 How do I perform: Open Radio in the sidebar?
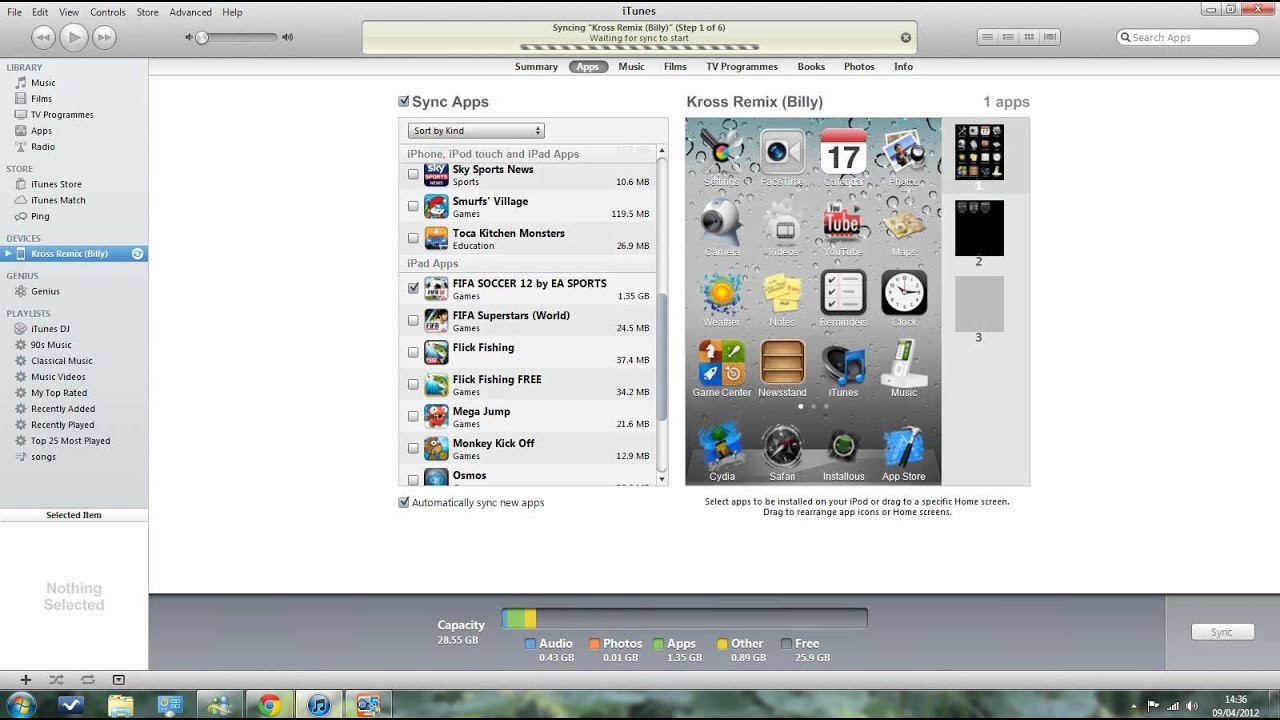(43, 147)
